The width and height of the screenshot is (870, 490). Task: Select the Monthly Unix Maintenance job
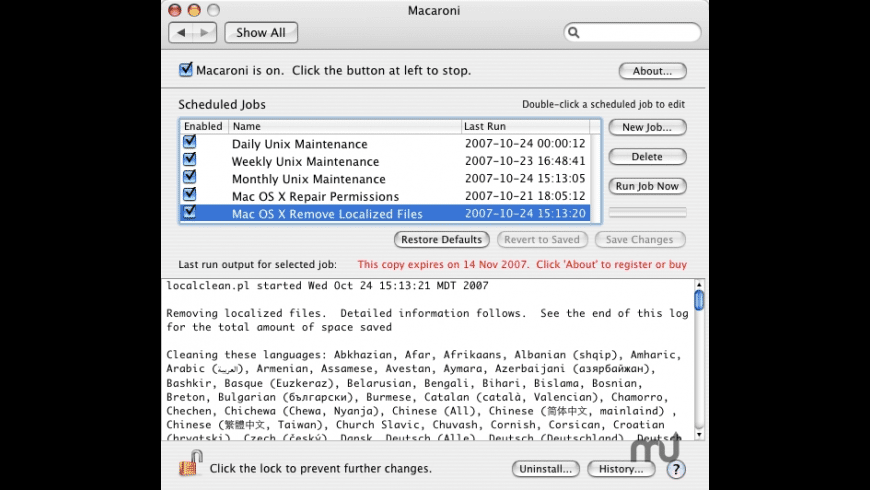point(385,179)
